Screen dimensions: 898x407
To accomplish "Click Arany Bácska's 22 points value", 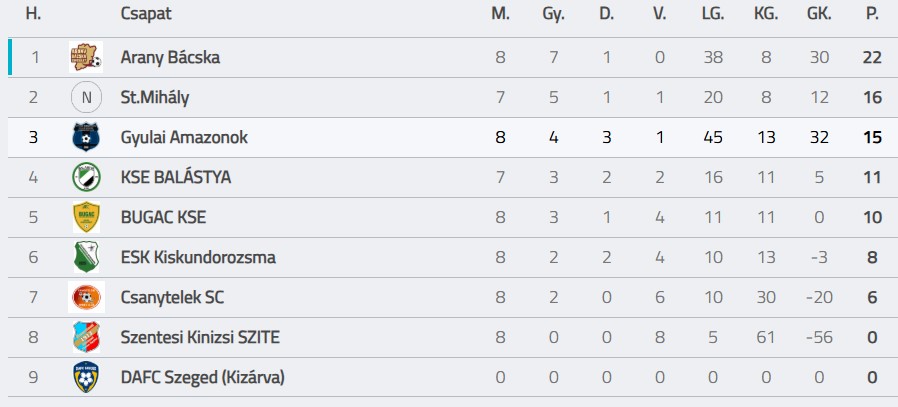I will [872, 57].
